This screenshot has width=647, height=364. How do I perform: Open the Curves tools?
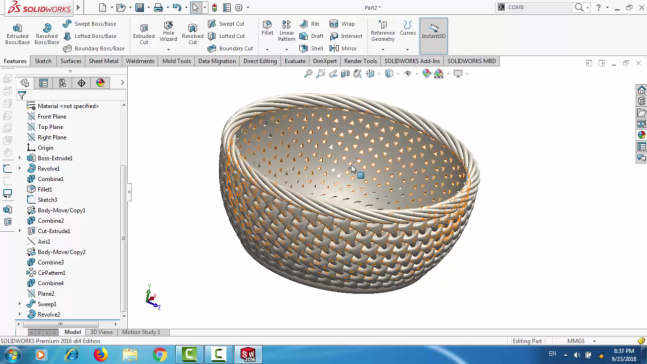[408, 28]
